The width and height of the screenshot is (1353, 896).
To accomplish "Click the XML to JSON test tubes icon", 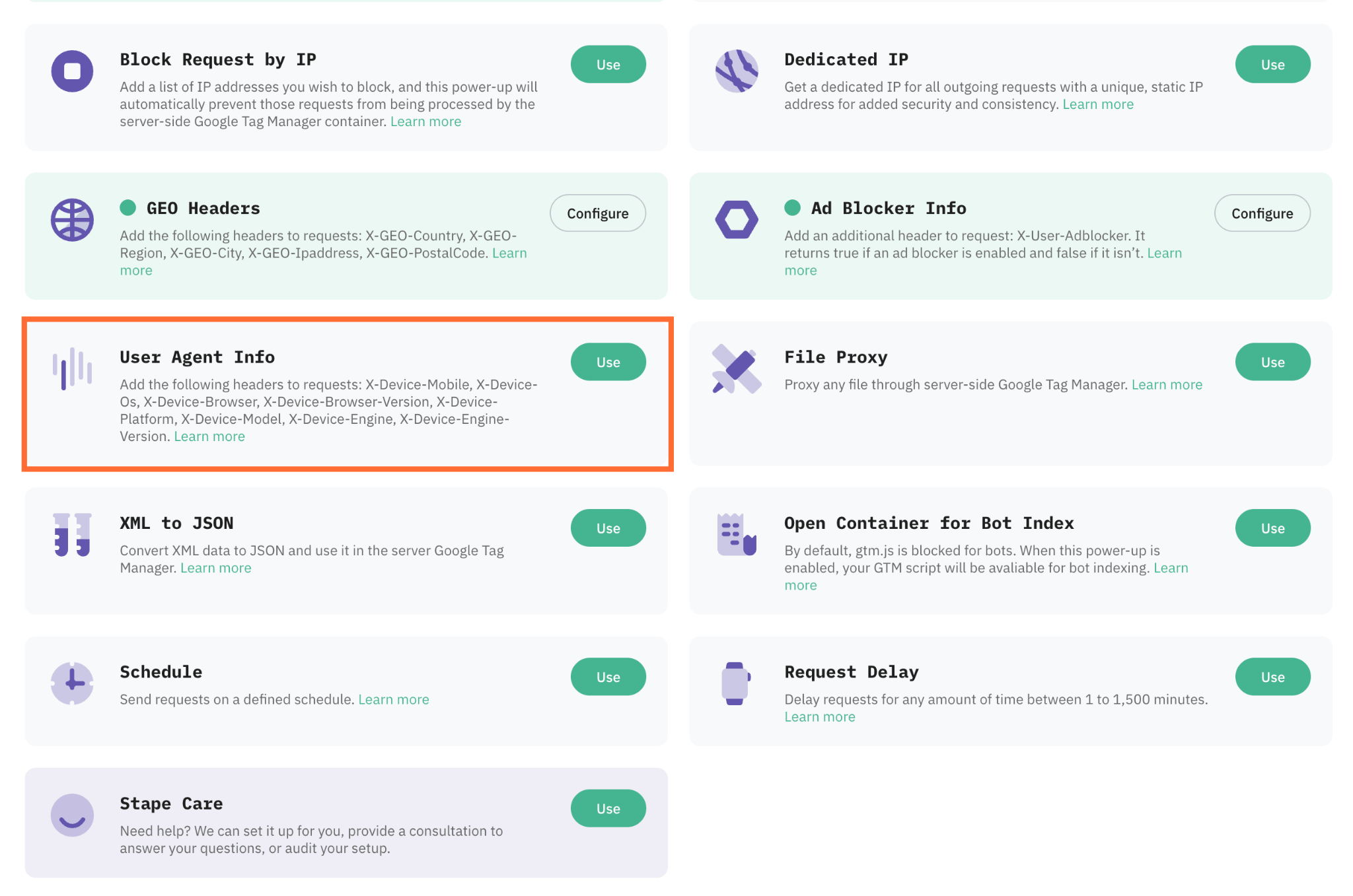I will tap(72, 535).
